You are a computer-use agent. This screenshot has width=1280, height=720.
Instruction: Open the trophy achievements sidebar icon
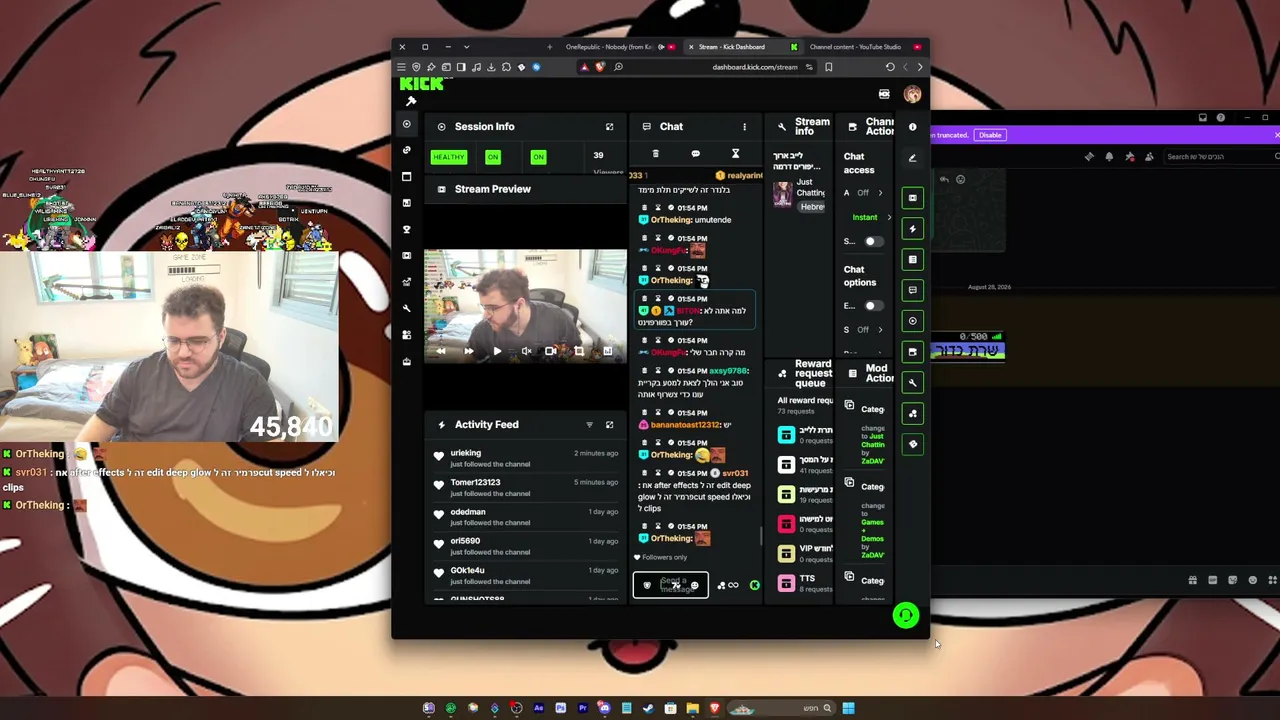(406, 229)
